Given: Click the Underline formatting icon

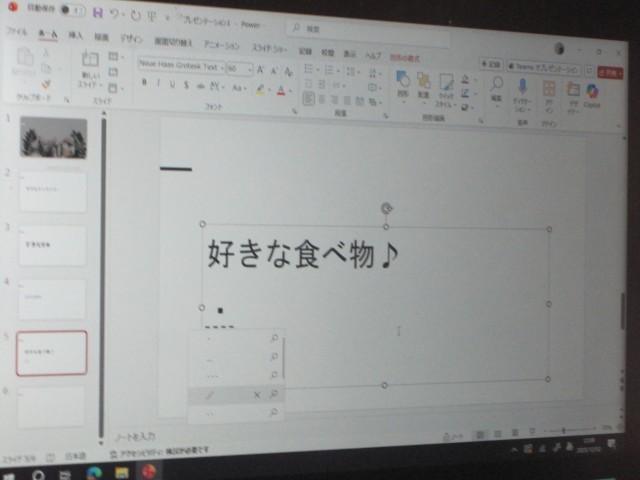Looking at the screenshot, I should pos(172,85).
